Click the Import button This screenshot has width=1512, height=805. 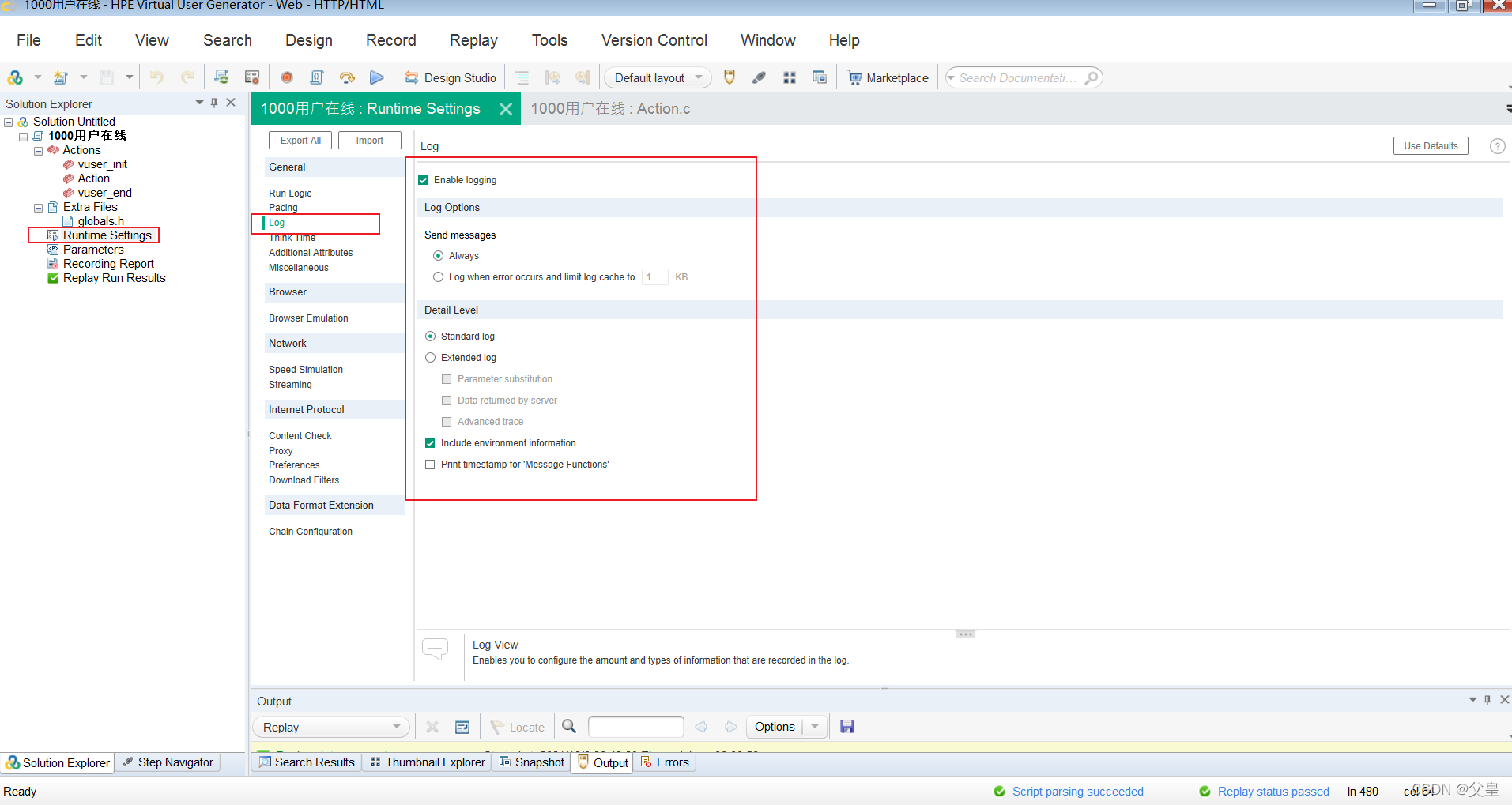pyautogui.click(x=369, y=141)
